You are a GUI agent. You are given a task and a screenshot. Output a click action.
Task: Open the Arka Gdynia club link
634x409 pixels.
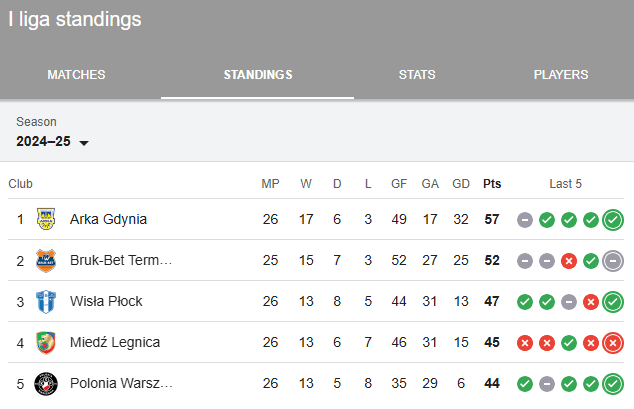point(108,219)
